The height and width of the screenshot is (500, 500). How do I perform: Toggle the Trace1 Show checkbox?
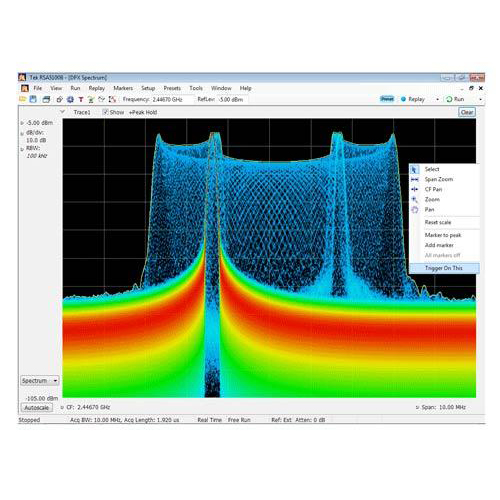(105, 112)
